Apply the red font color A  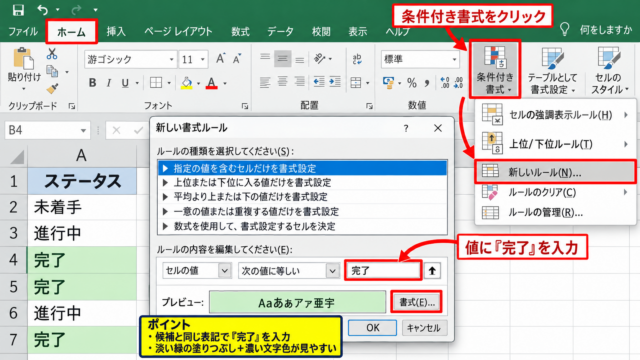[x=211, y=83]
